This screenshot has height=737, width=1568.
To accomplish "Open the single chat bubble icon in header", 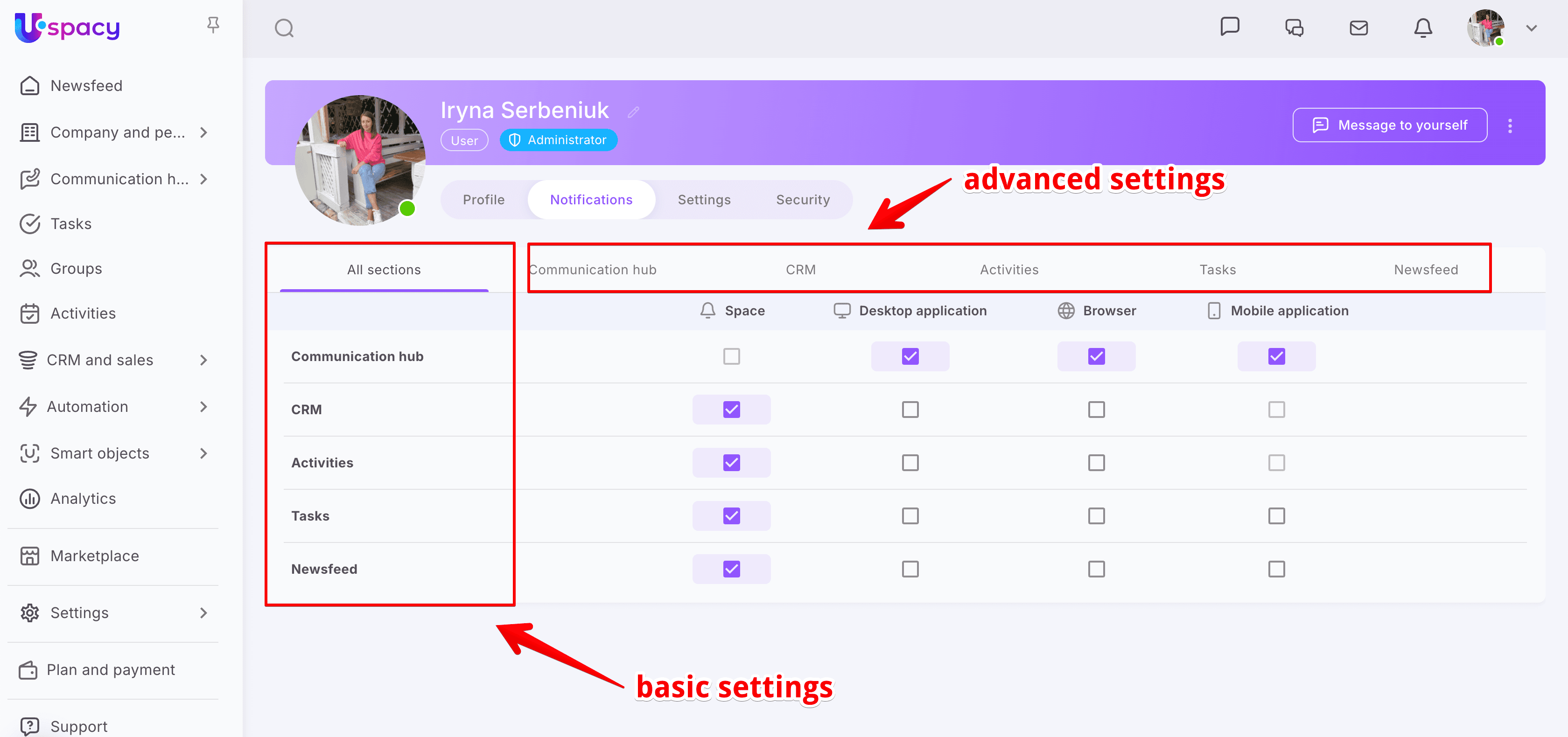I will 1230,27.
